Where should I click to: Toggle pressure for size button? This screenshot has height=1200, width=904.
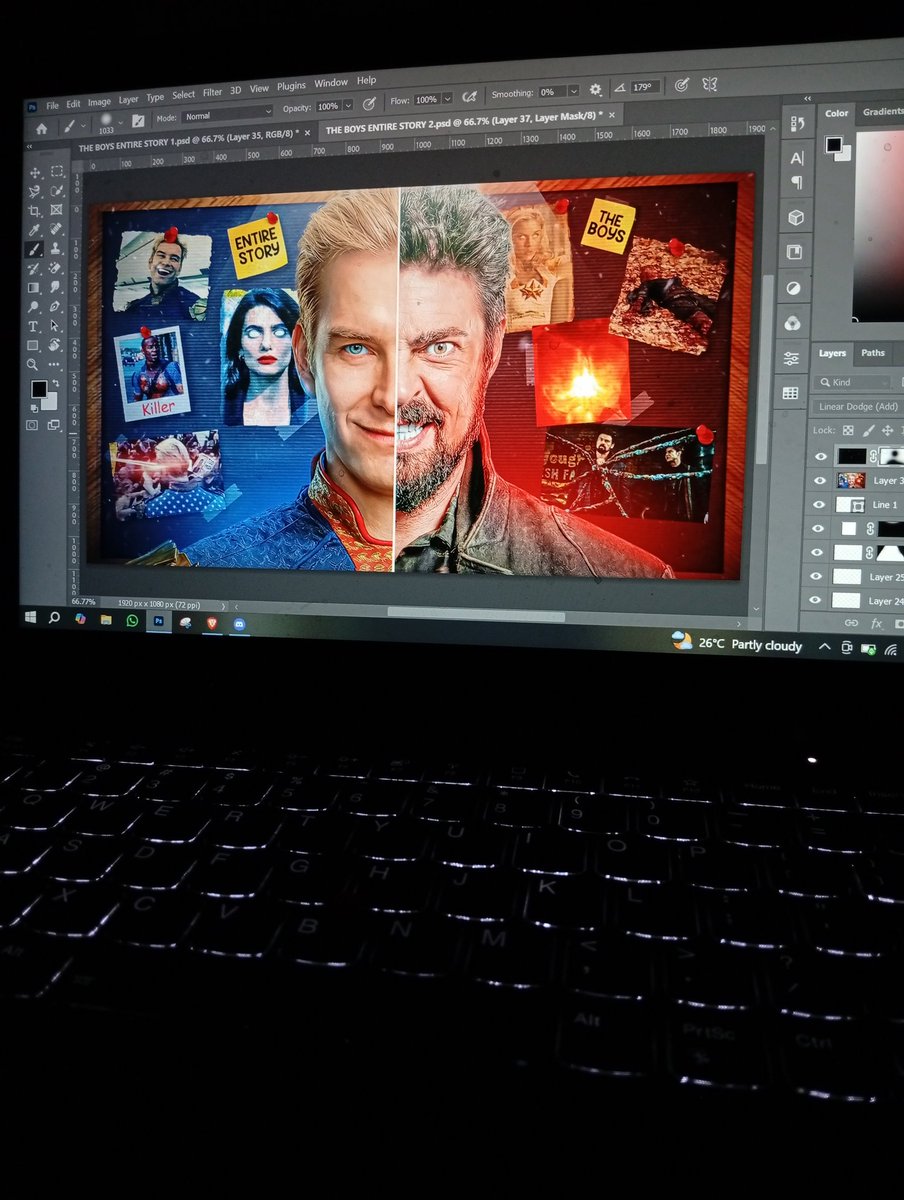click(681, 85)
